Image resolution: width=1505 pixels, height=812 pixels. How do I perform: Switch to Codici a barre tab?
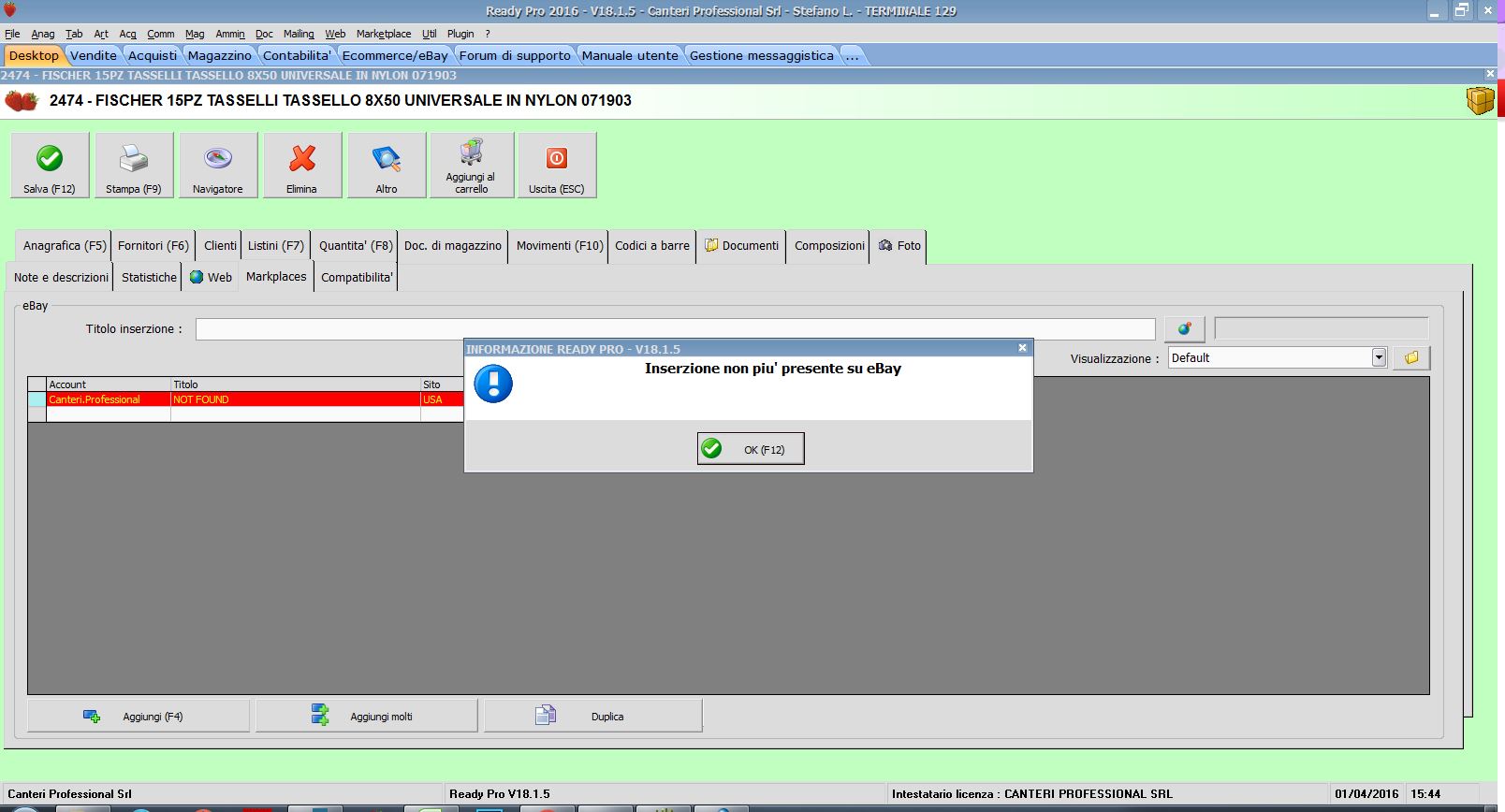pos(652,246)
